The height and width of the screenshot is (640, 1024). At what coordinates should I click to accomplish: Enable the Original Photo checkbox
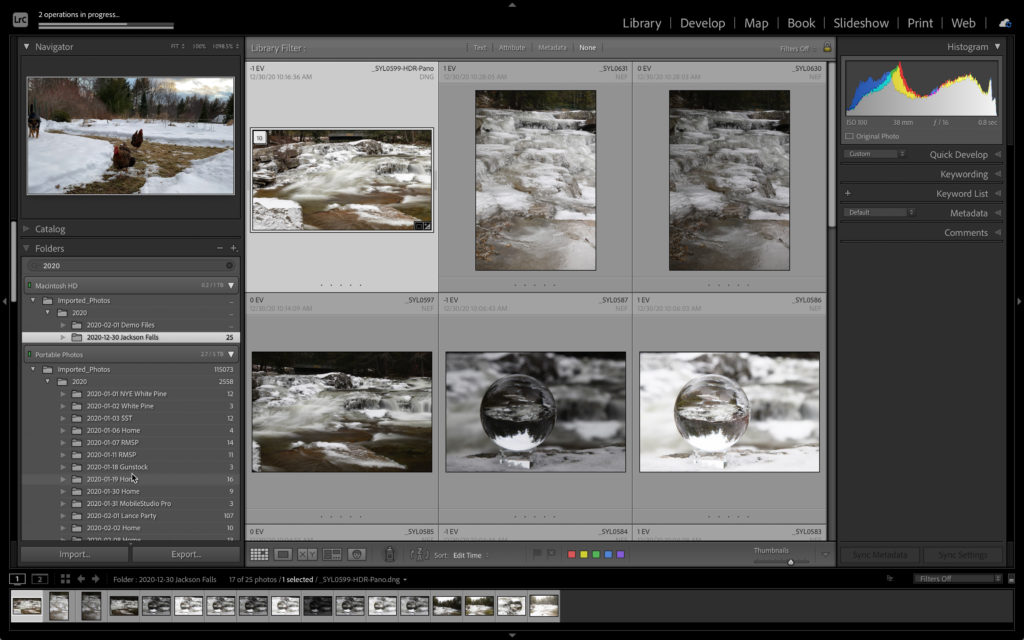(x=850, y=136)
